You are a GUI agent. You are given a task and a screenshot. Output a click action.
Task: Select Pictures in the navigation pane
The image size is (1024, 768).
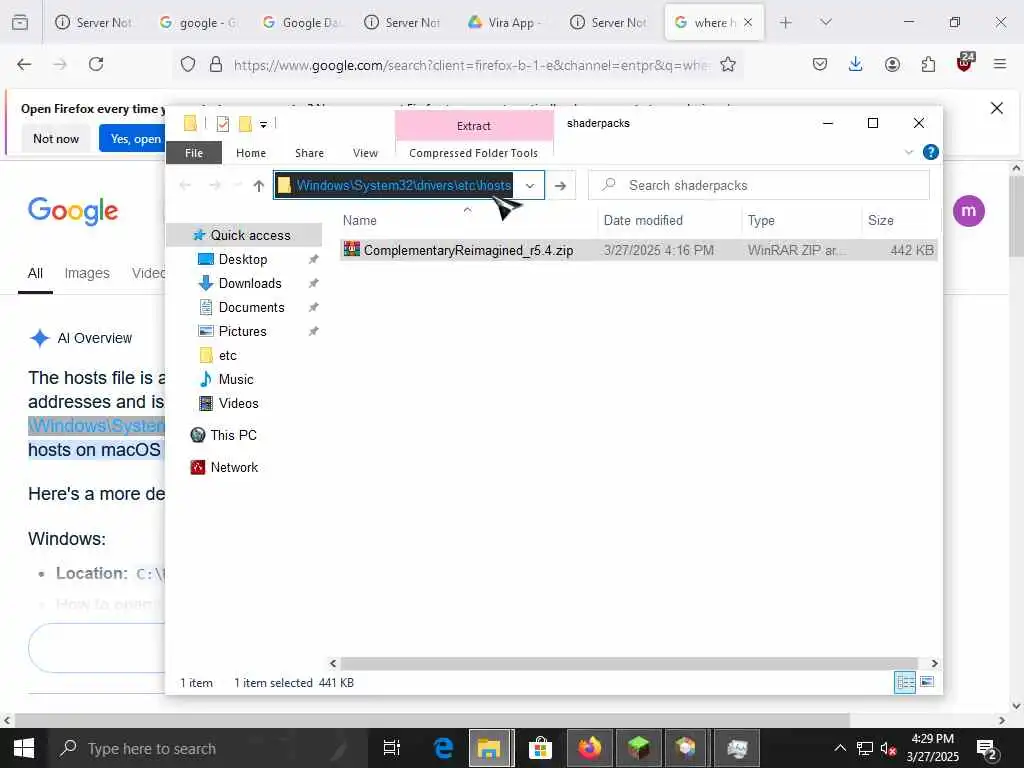pos(242,331)
